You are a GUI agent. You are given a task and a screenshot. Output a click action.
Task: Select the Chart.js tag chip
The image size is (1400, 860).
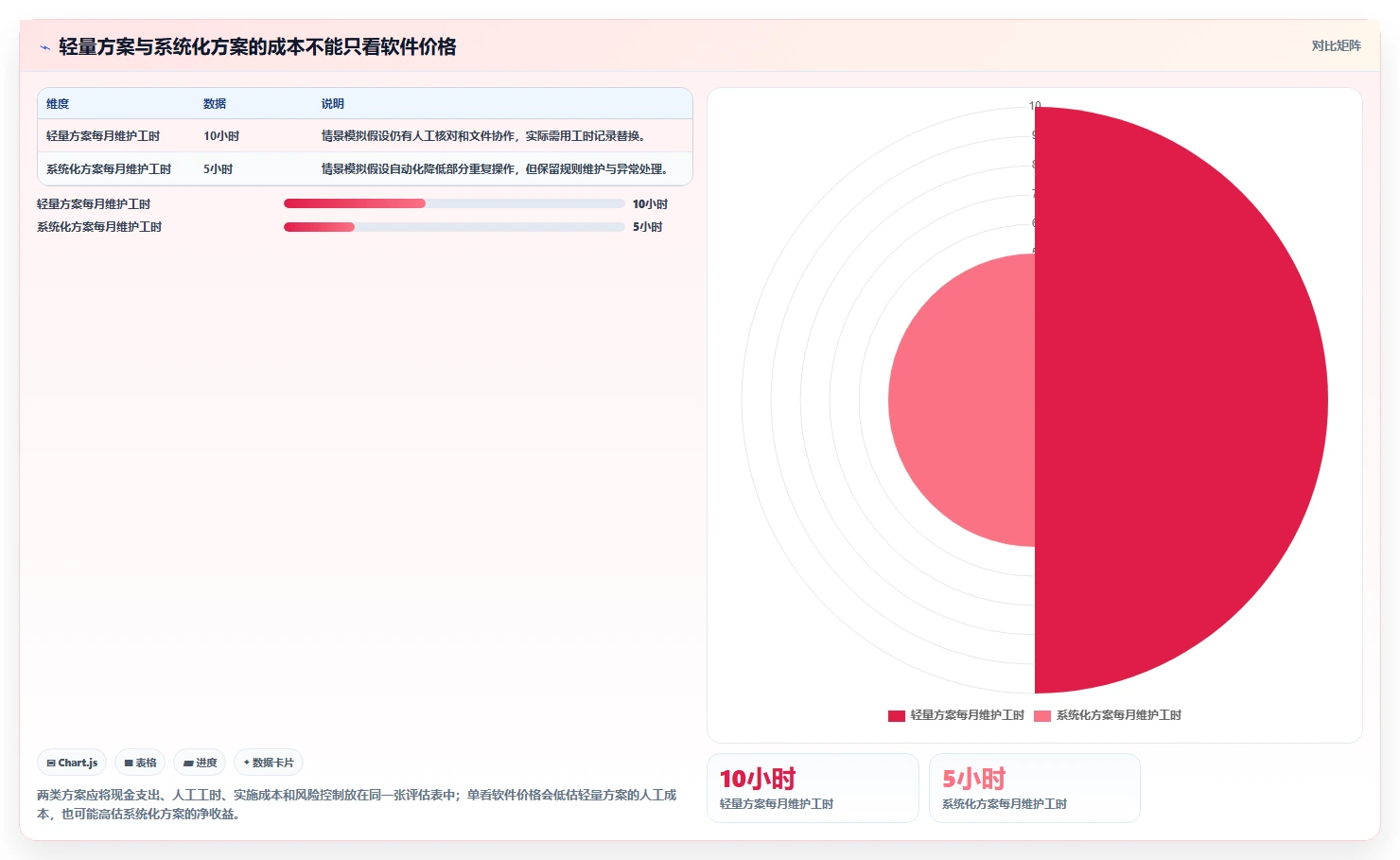(72, 763)
